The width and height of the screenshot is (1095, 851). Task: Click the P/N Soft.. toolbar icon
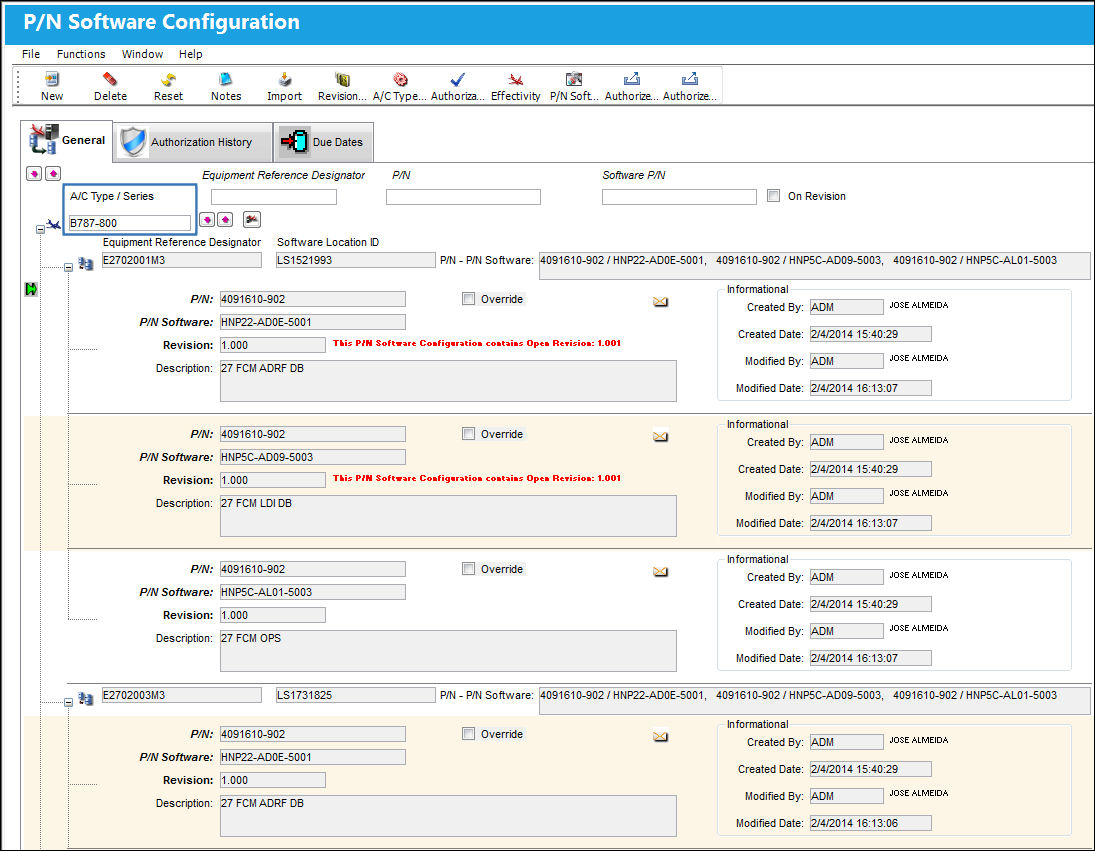[x=573, y=80]
